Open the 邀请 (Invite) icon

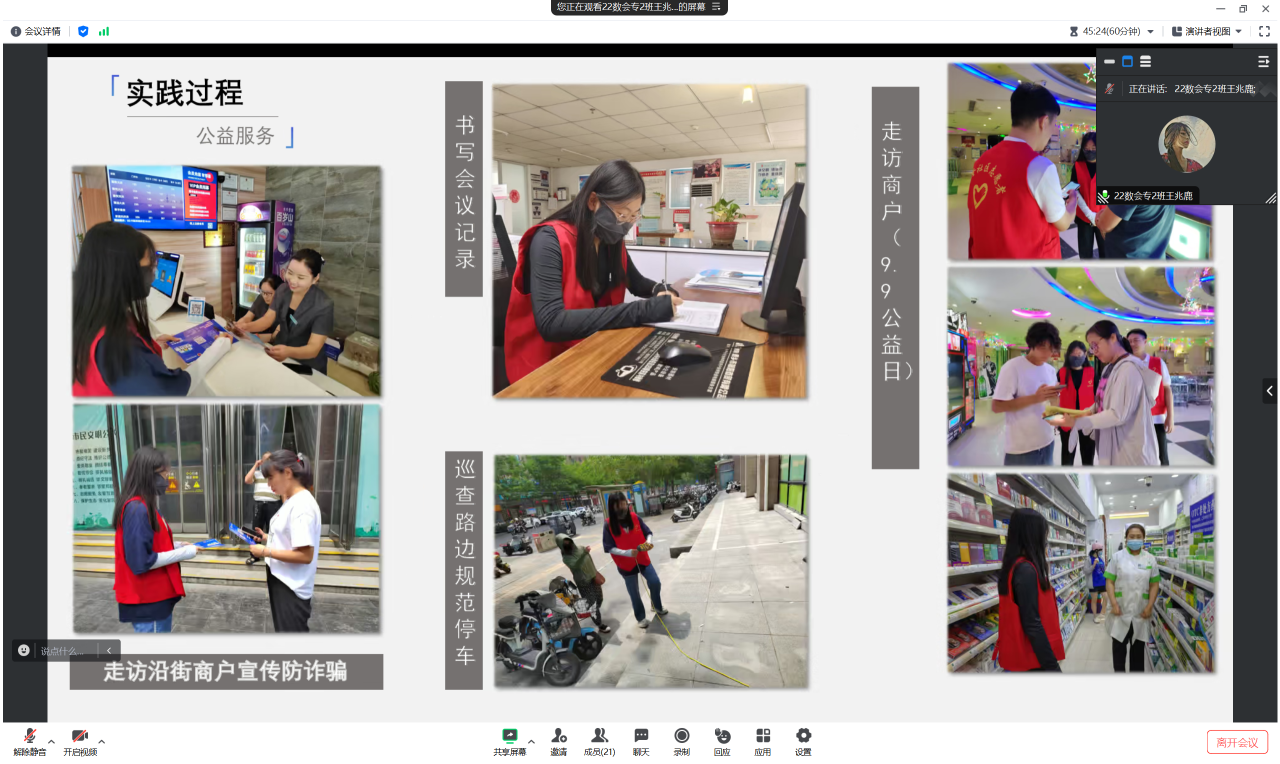point(558,741)
